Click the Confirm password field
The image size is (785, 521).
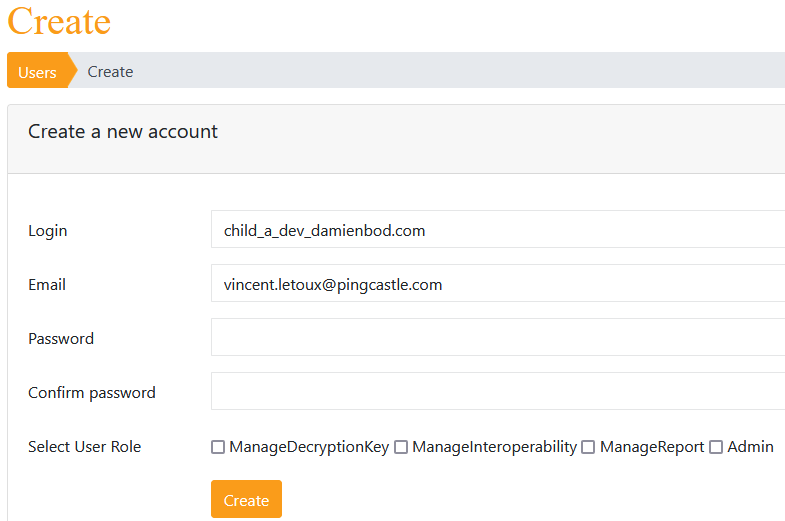[x=498, y=391]
